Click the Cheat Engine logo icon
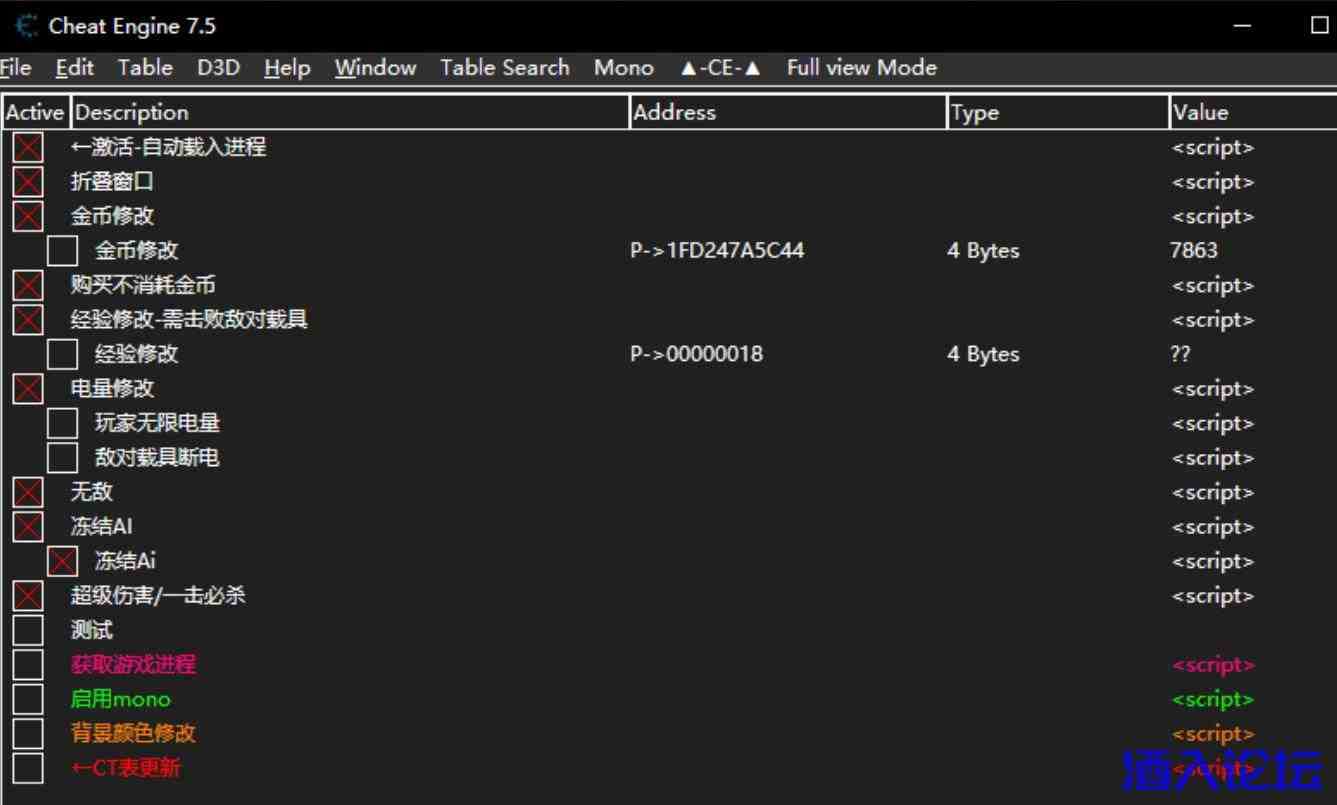This screenshot has height=805, width=1337. coord(27,26)
